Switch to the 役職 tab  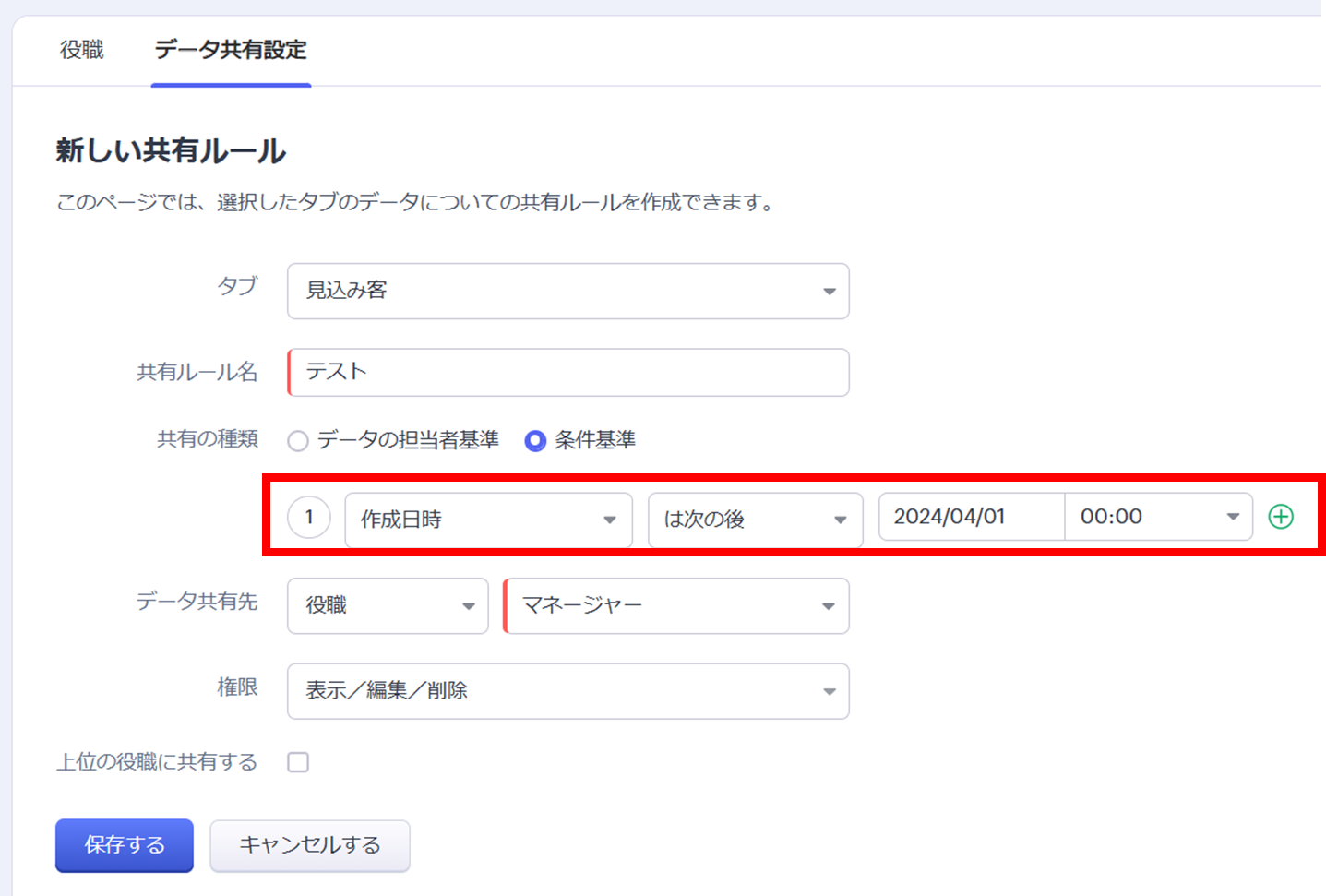[x=82, y=50]
